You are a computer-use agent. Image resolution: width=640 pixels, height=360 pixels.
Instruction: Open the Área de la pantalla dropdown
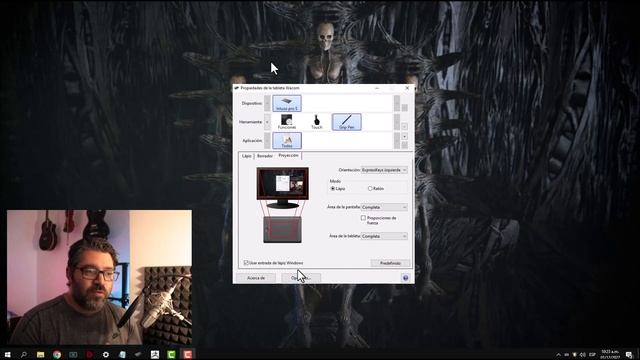[x=384, y=207]
